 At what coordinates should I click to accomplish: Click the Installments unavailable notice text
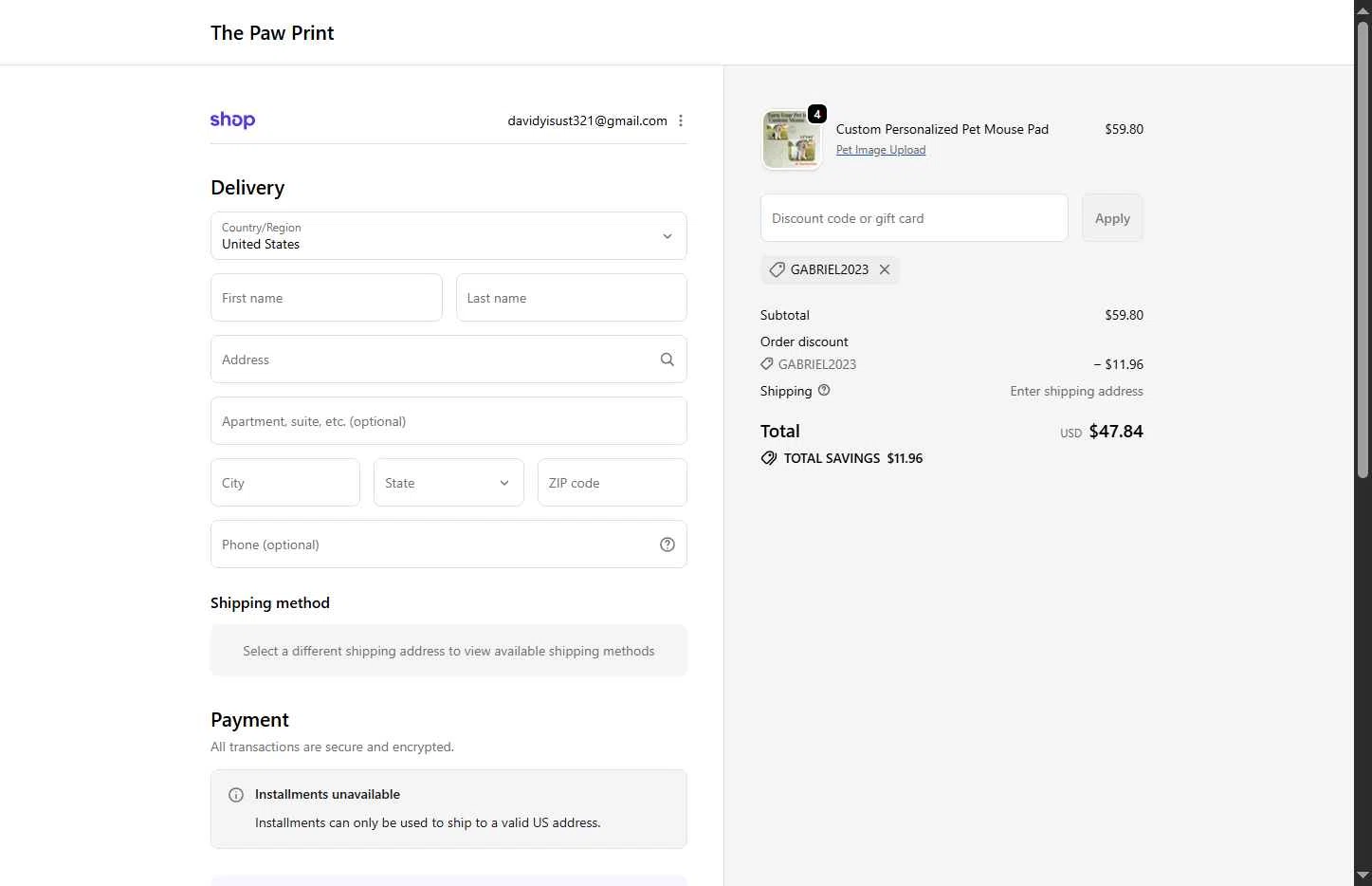click(428, 822)
